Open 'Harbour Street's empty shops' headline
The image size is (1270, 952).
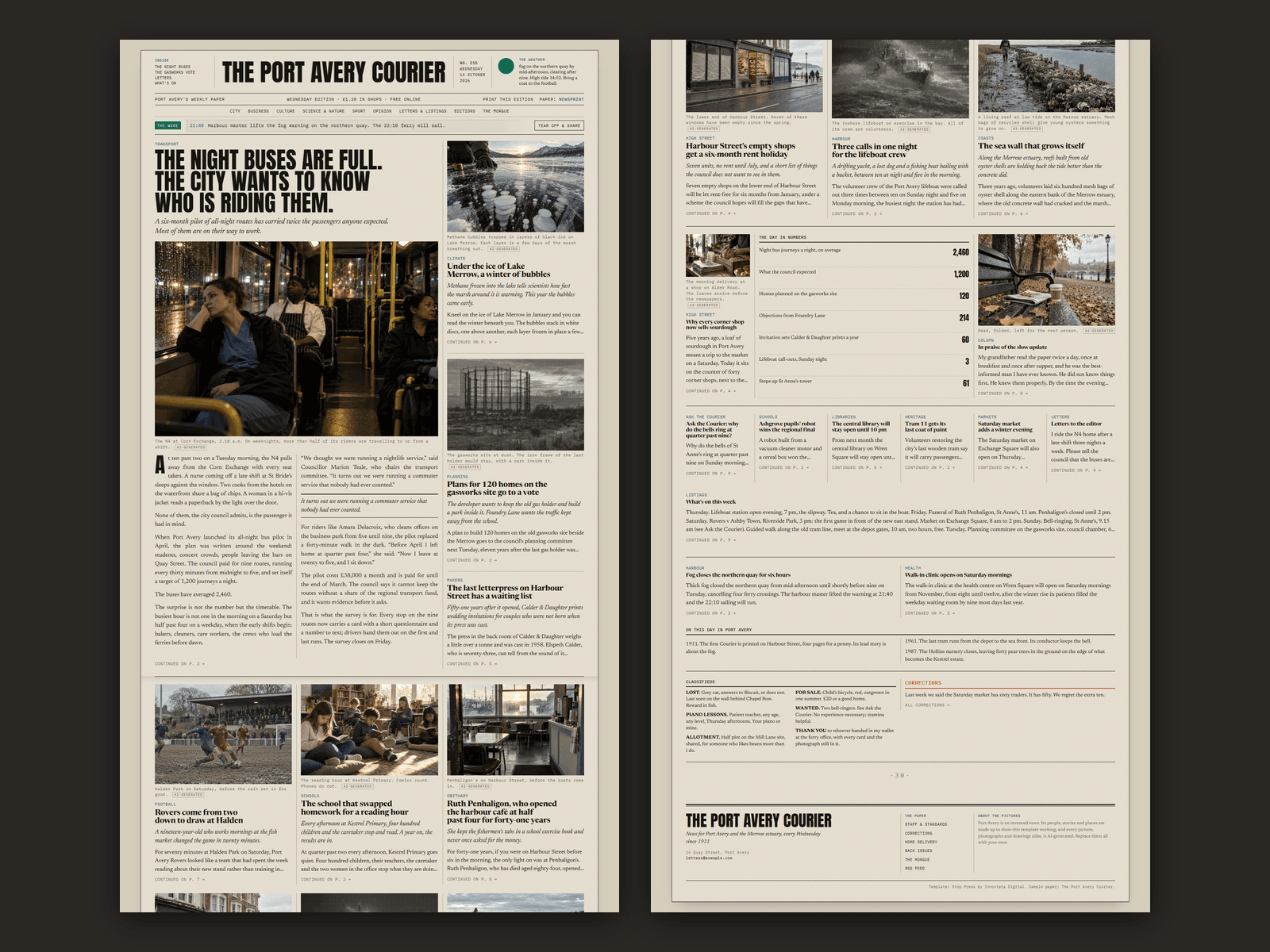coord(741,150)
